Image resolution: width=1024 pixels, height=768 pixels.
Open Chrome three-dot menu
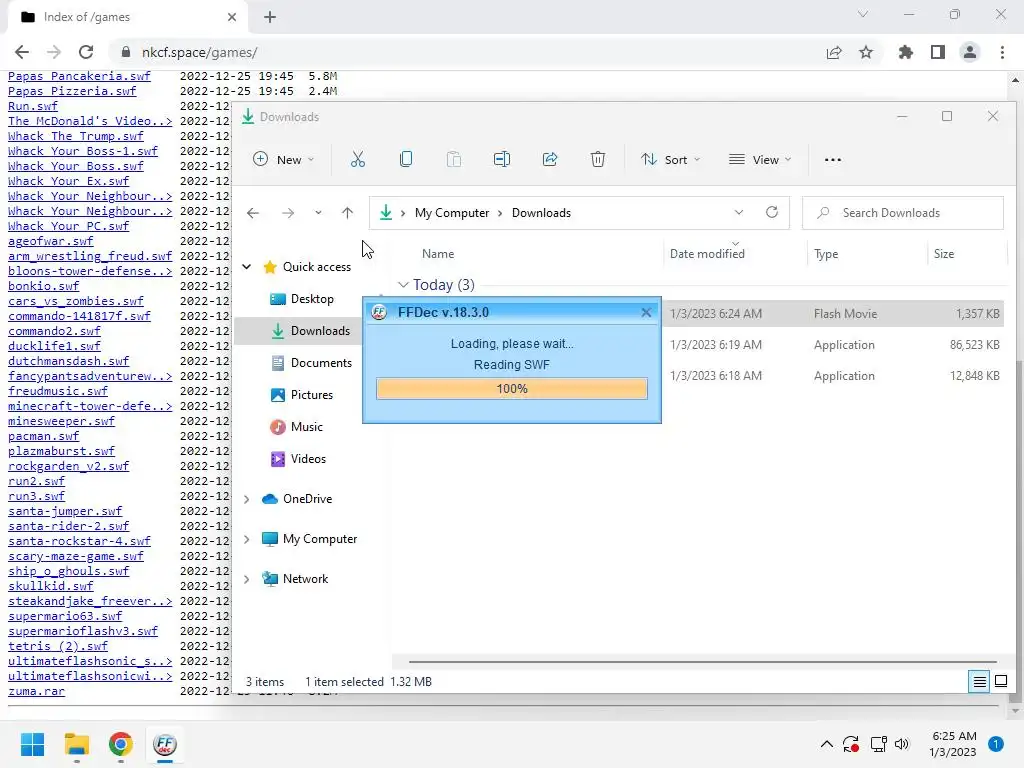[x=1002, y=52]
